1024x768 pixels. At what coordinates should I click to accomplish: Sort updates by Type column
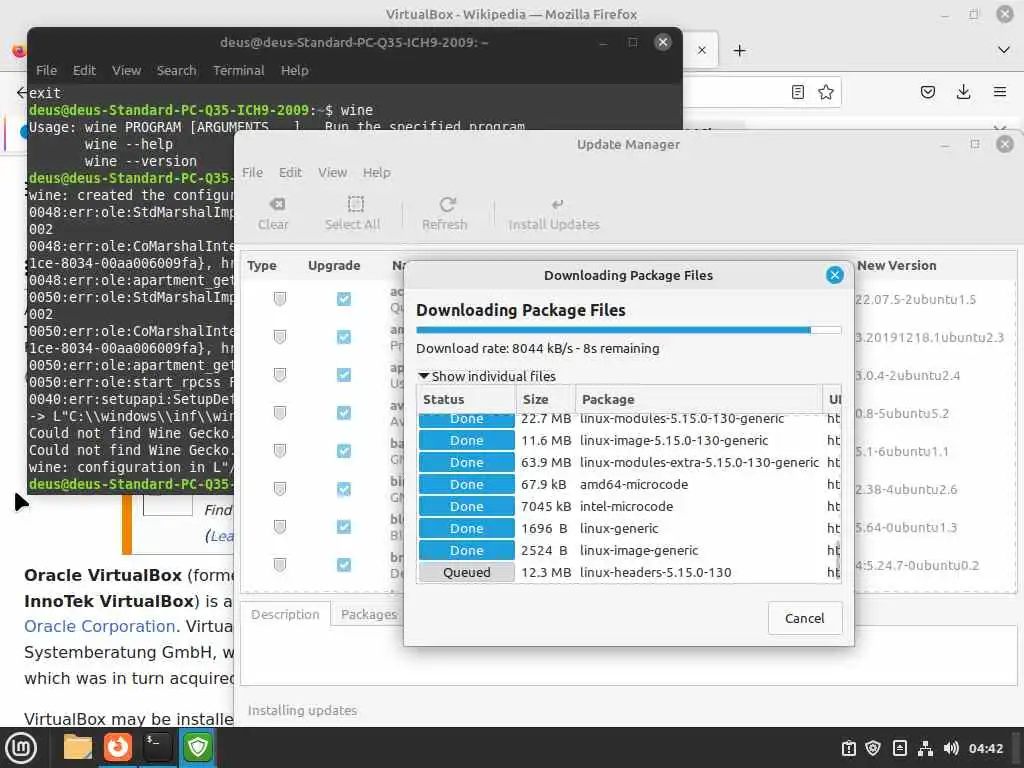[x=262, y=266]
